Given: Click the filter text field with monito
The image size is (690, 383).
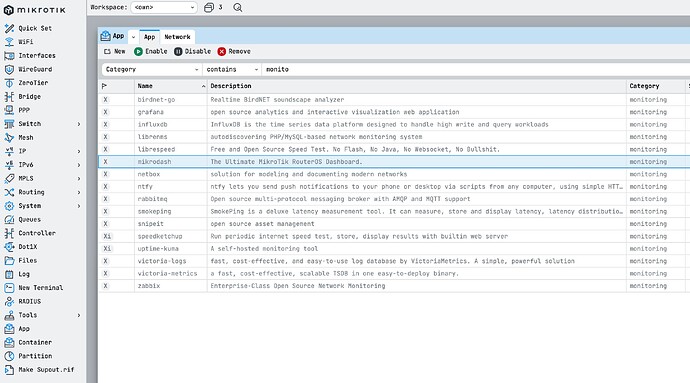Looking at the screenshot, I should (475, 70).
